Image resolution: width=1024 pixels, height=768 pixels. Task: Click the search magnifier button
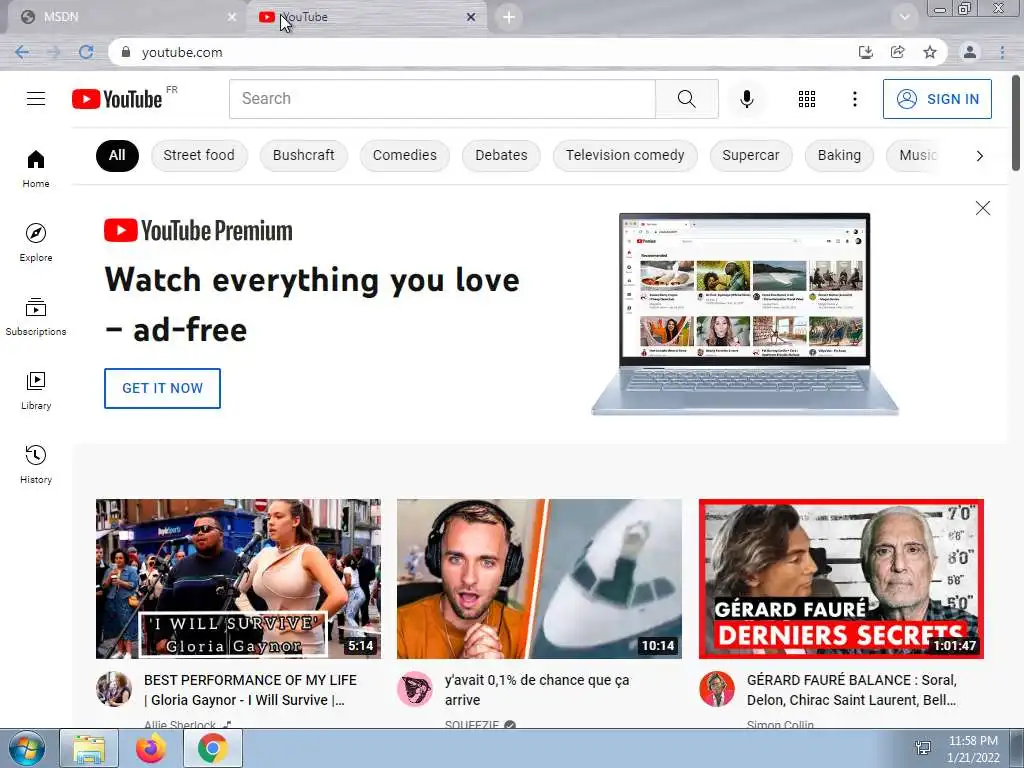tap(686, 99)
